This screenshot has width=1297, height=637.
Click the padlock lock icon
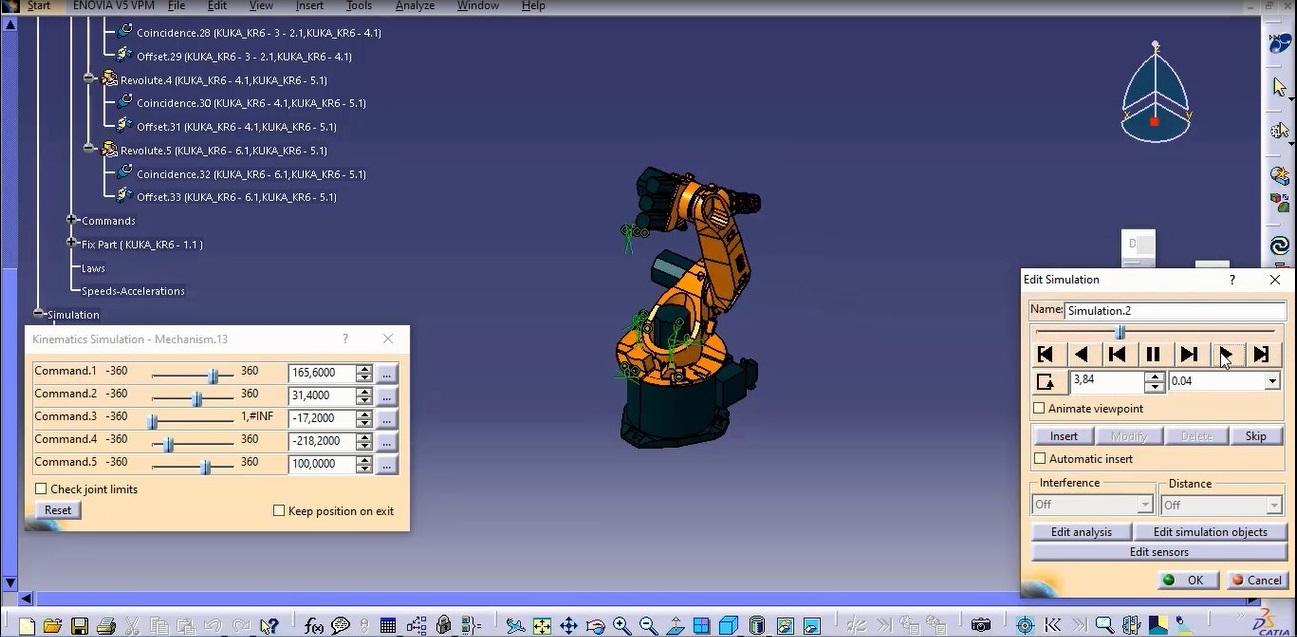pos(444,626)
